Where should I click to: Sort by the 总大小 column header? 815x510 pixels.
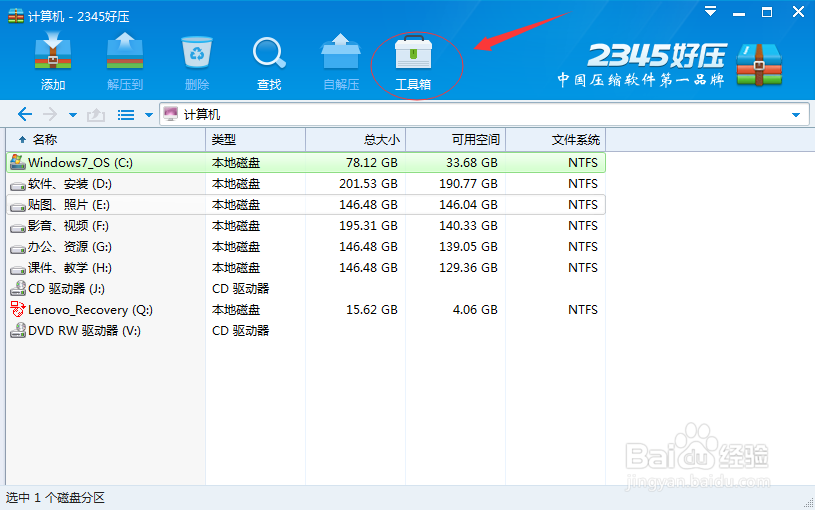click(356, 139)
